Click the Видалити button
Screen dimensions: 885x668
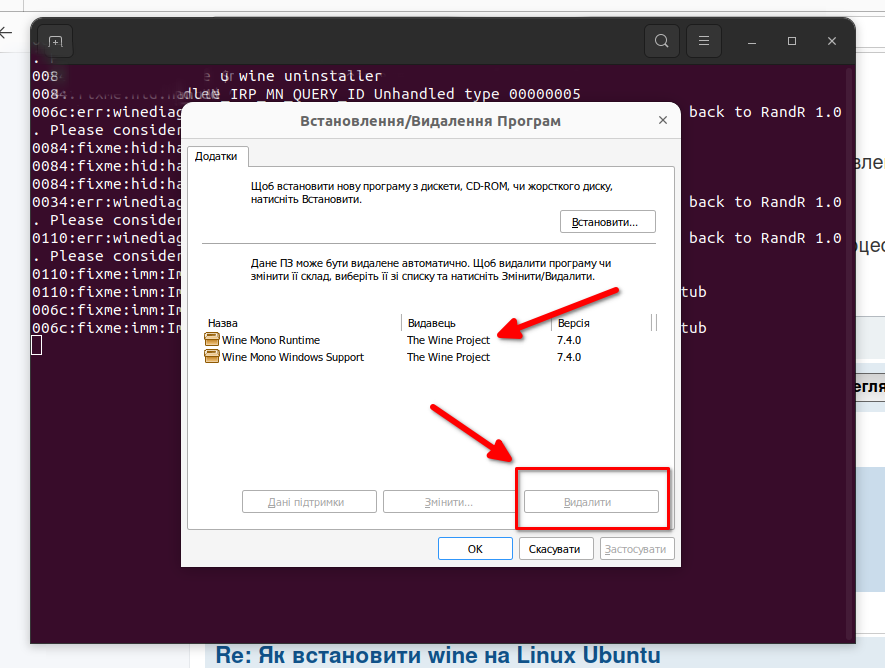coord(591,502)
